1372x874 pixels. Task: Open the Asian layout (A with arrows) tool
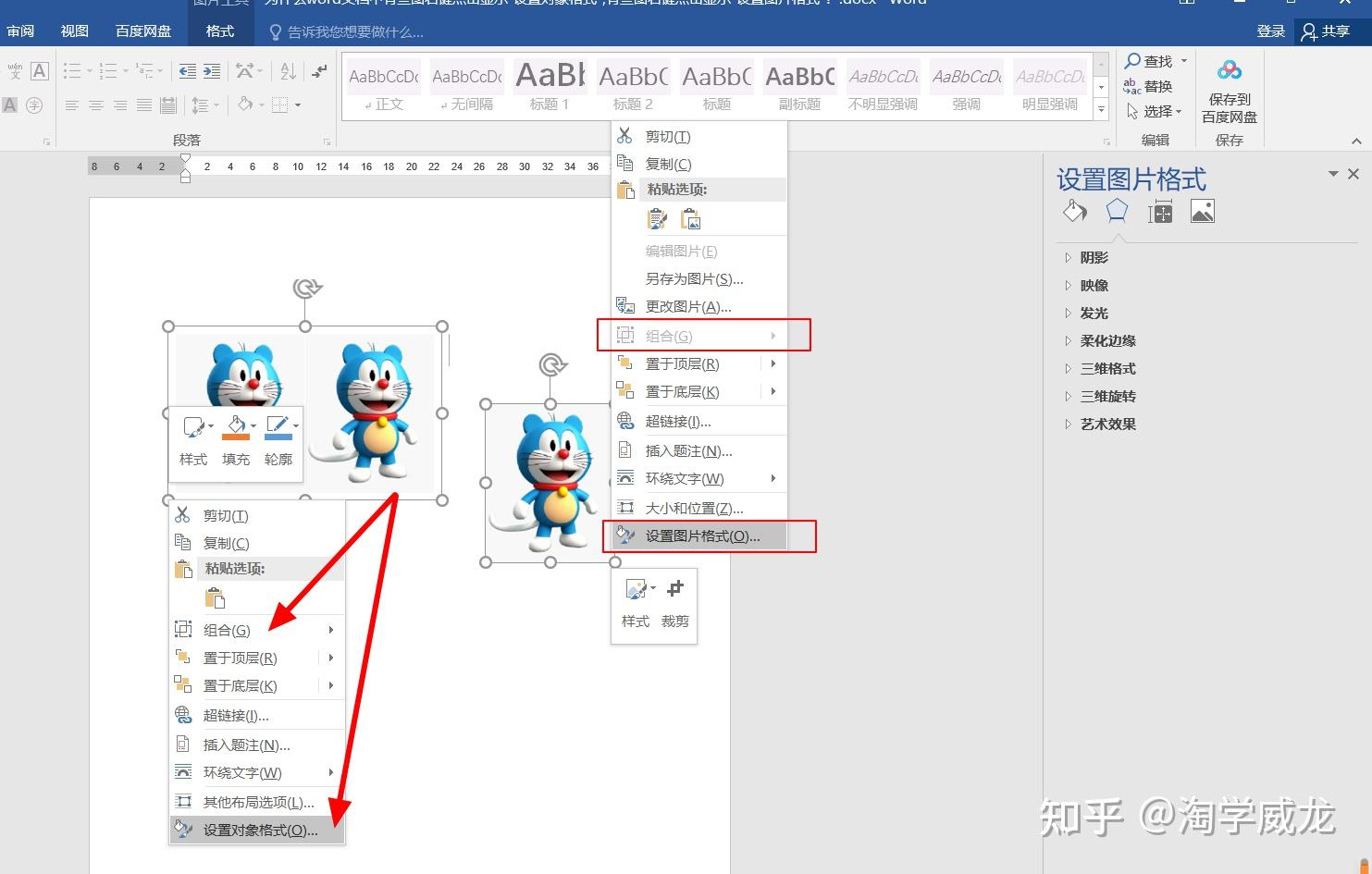(x=245, y=71)
